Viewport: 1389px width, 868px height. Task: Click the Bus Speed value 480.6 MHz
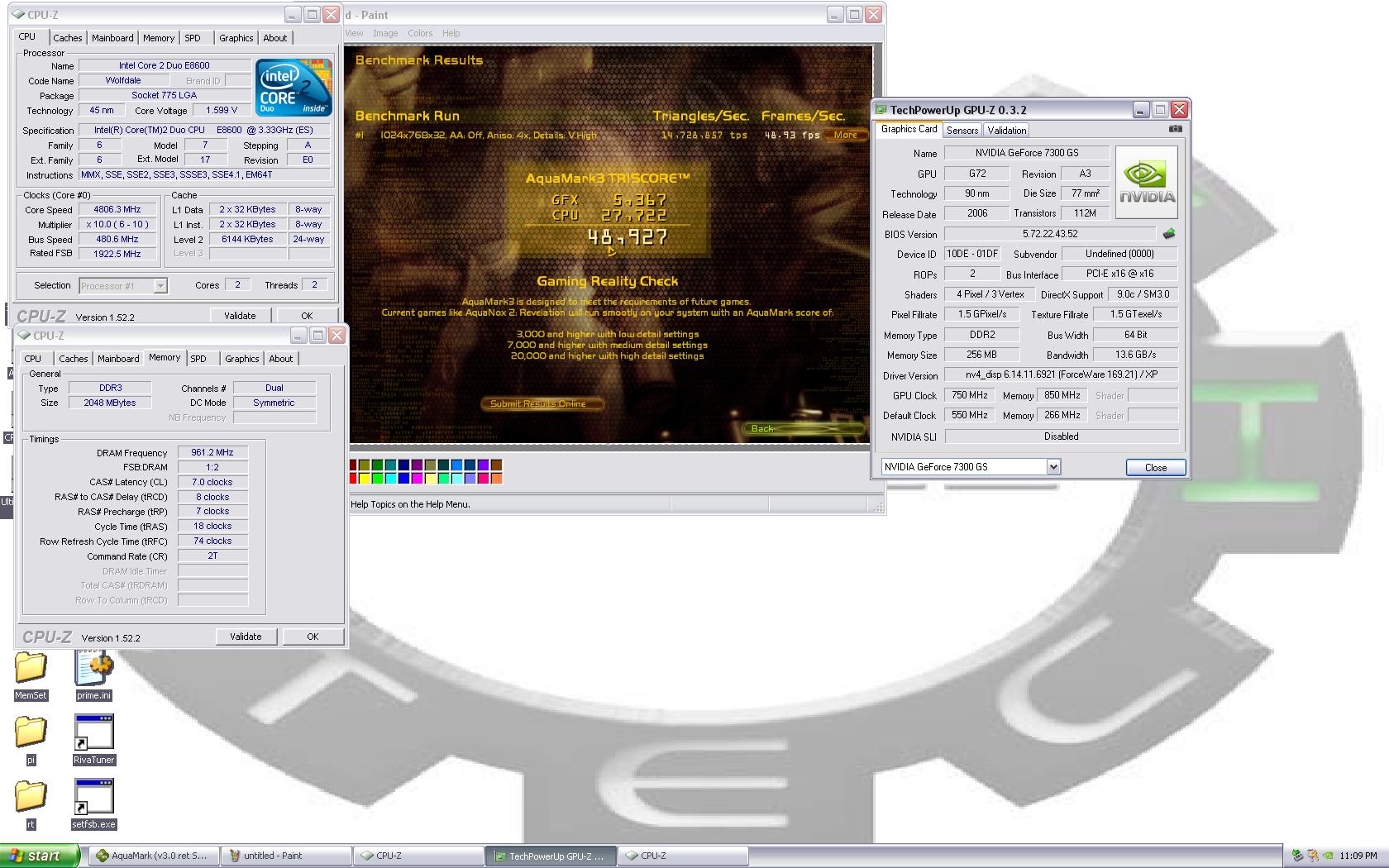coord(117,240)
